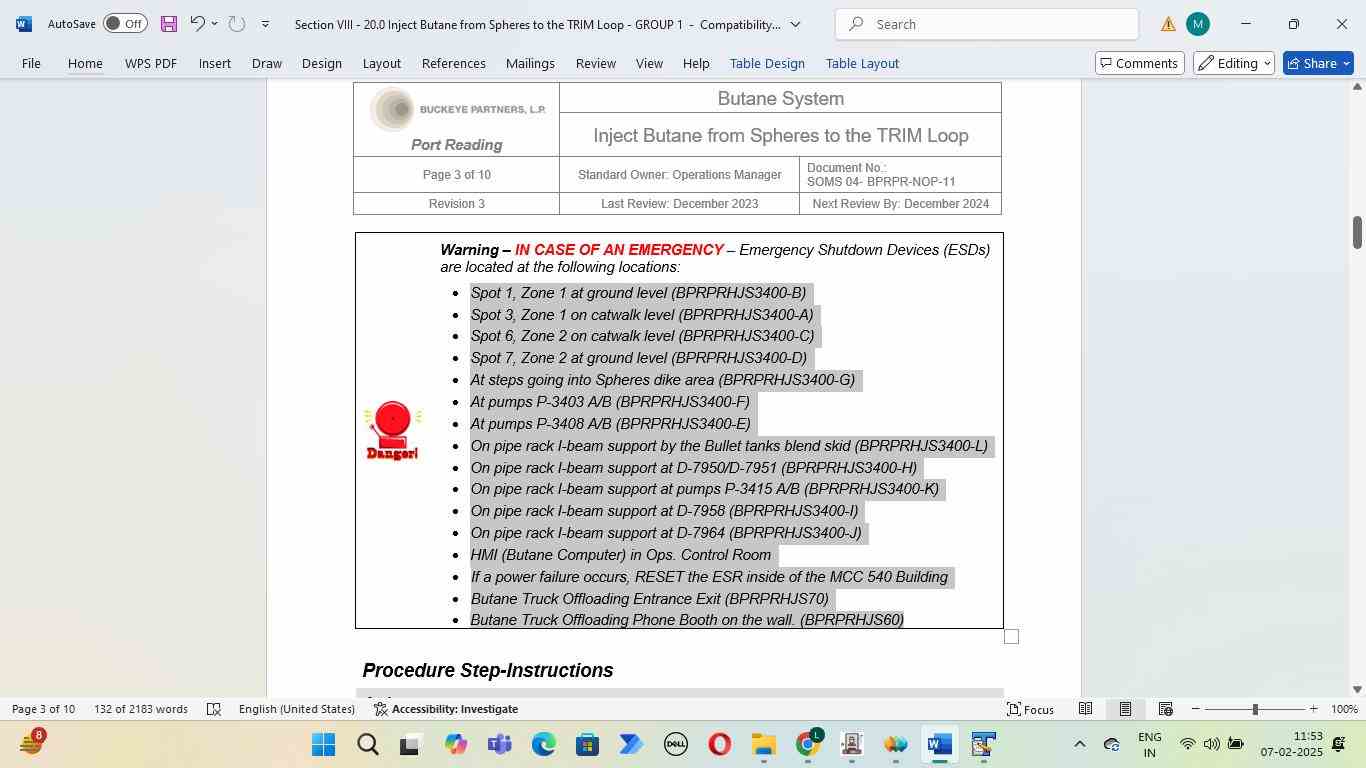Screen dimensions: 1366x768
Task: Click the Redo icon in the title bar
Action: pyautogui.click(x=237, y=24)
